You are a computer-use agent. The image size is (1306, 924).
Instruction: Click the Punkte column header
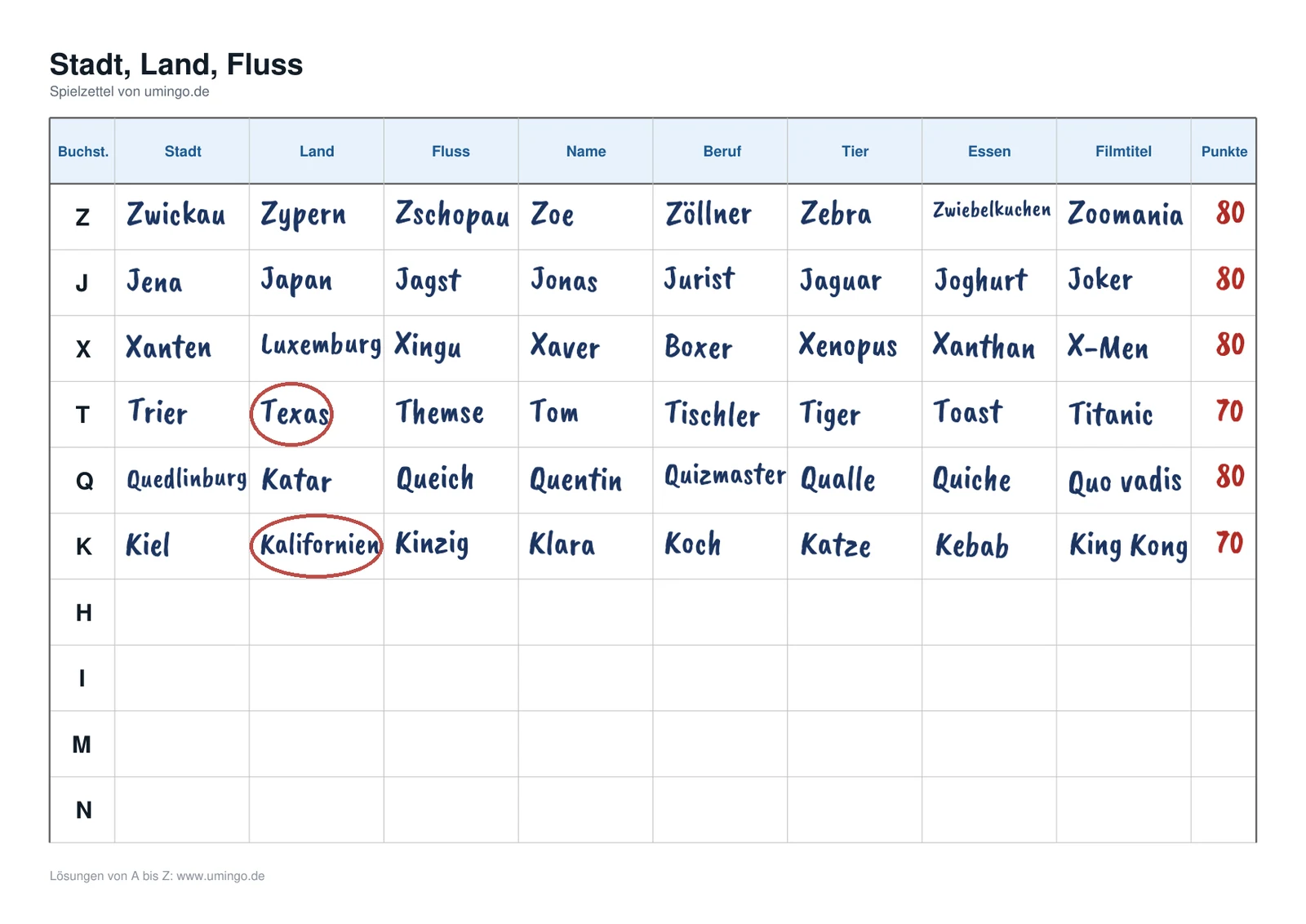(1224, 151)
